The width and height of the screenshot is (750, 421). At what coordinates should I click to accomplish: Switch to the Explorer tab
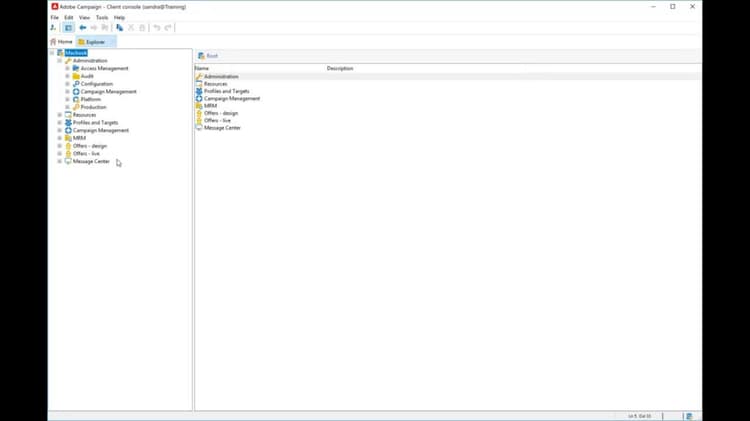click(95, 42)
